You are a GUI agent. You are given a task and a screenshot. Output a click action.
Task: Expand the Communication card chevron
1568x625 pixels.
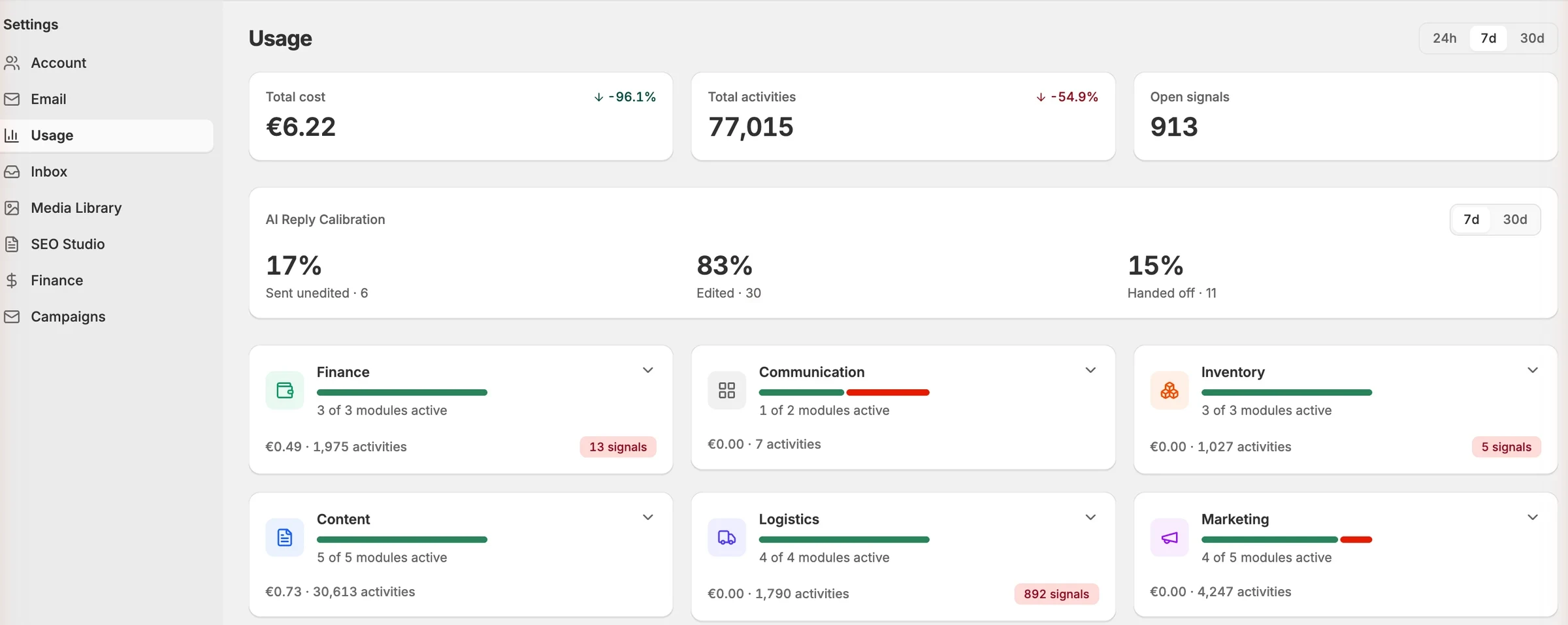pos(1090,370)
